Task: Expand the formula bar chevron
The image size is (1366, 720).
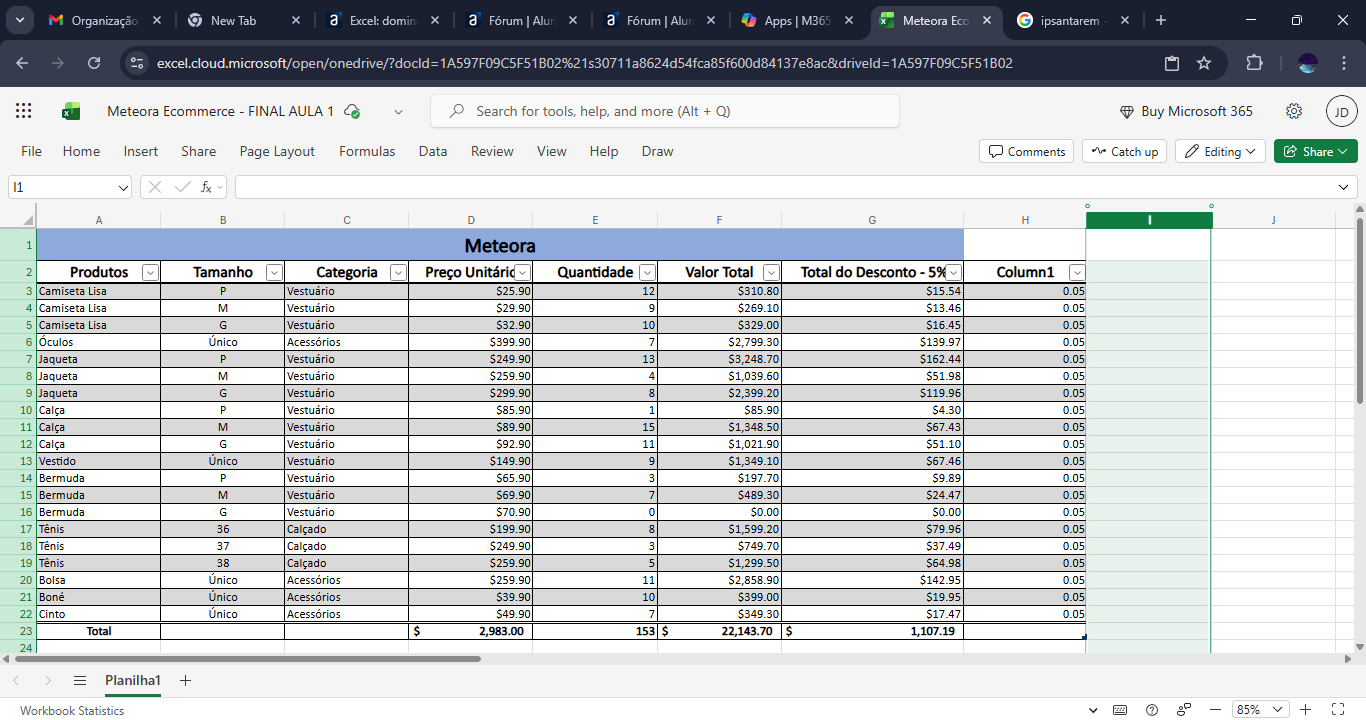Action: coord(1344,187)
